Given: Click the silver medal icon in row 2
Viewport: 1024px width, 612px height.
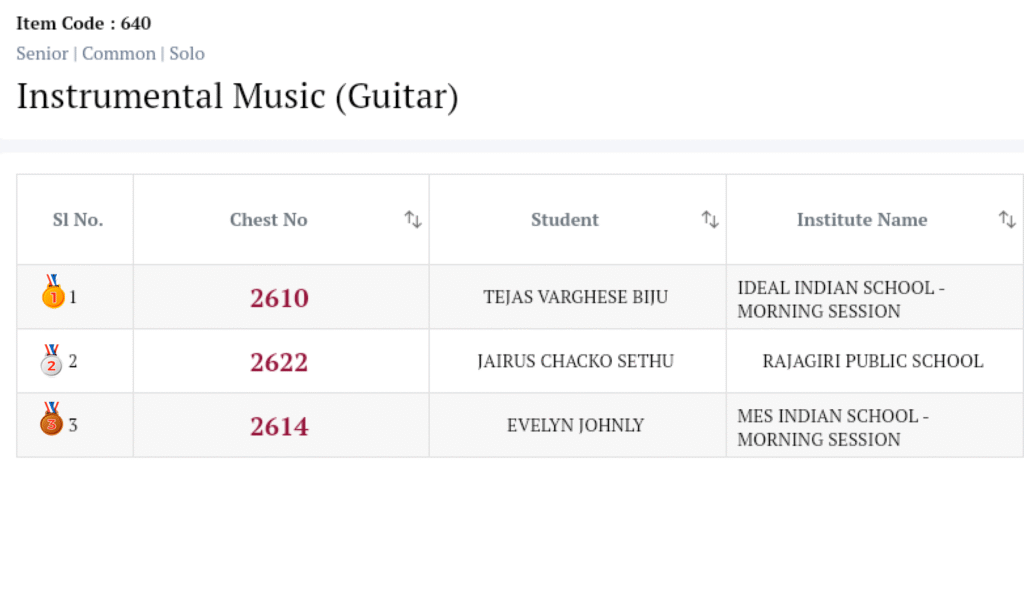Looking at the screenshot, I should 52,361.
